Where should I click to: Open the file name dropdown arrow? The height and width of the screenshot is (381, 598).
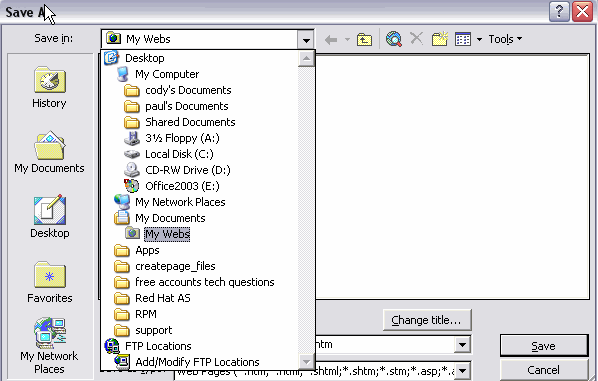pyautogui.click(x=462, y=345)
